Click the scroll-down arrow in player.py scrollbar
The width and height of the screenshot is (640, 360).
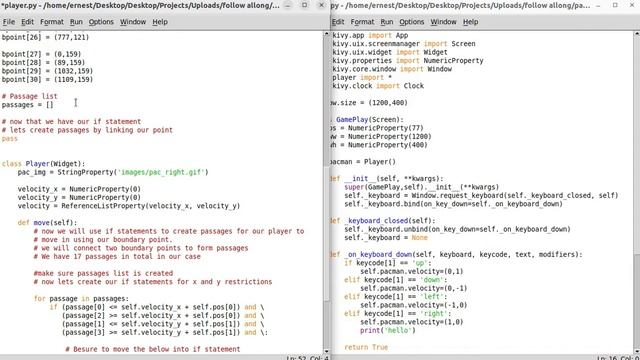click(x=327, y=351)
